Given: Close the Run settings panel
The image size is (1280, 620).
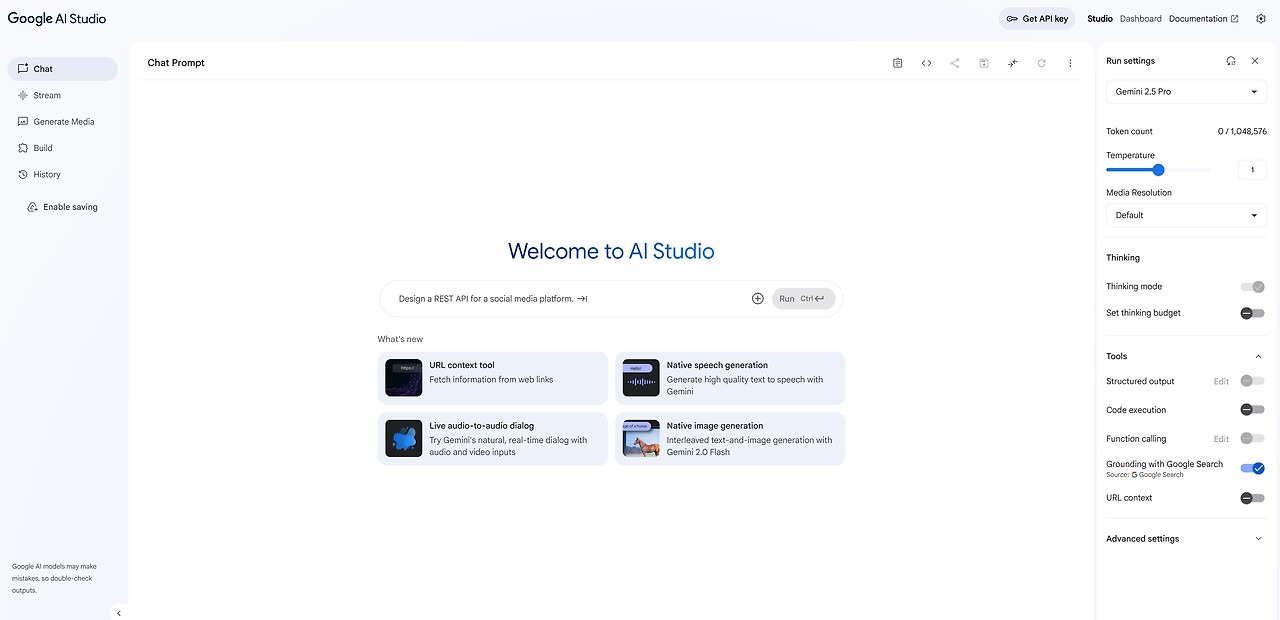Looking at the screenshot, I should (1255, 61).
